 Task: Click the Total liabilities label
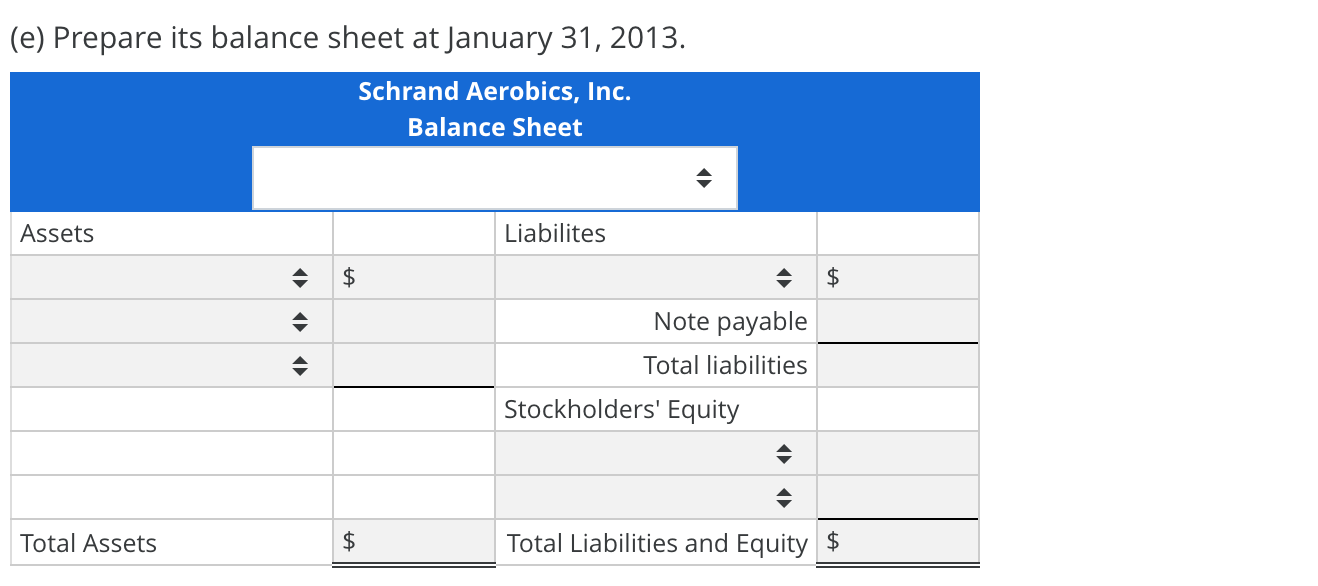coord(725,365)
